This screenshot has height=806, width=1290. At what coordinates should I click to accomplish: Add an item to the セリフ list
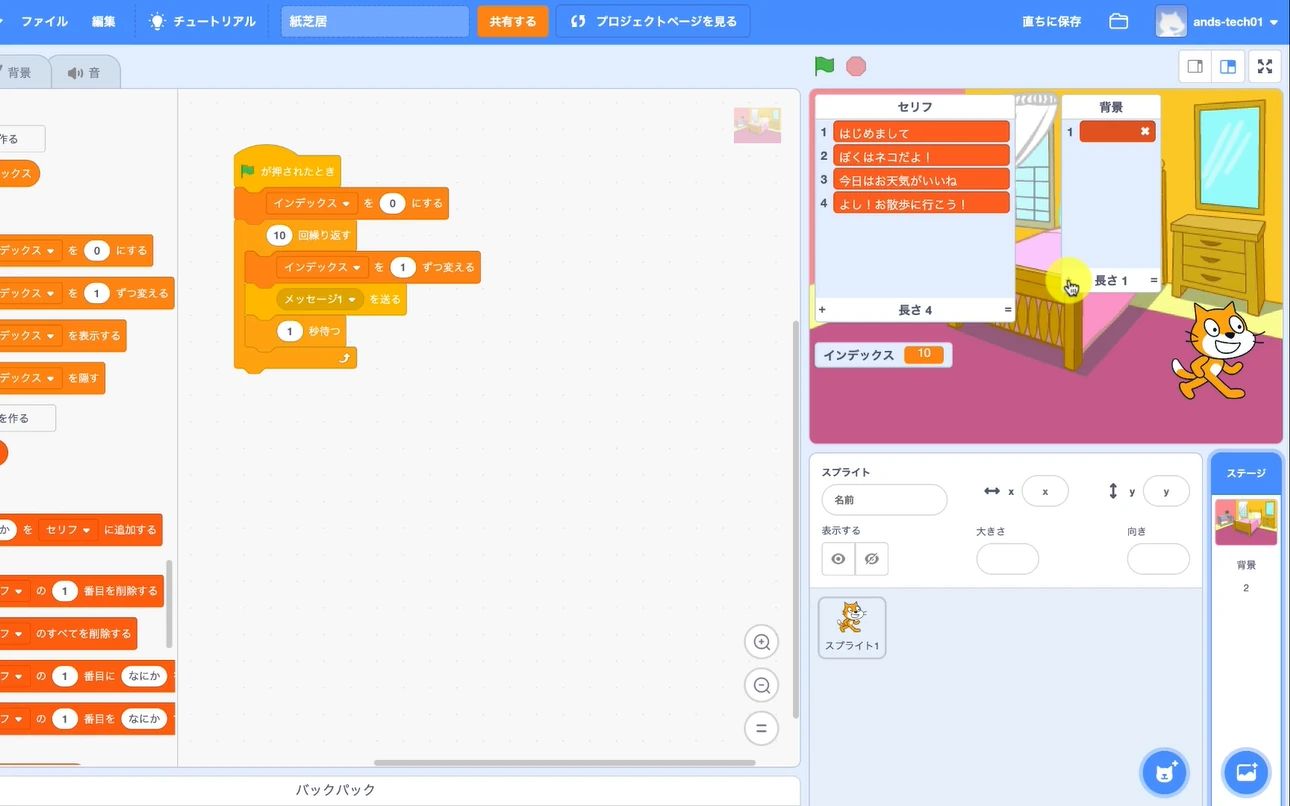click(822, 309)
